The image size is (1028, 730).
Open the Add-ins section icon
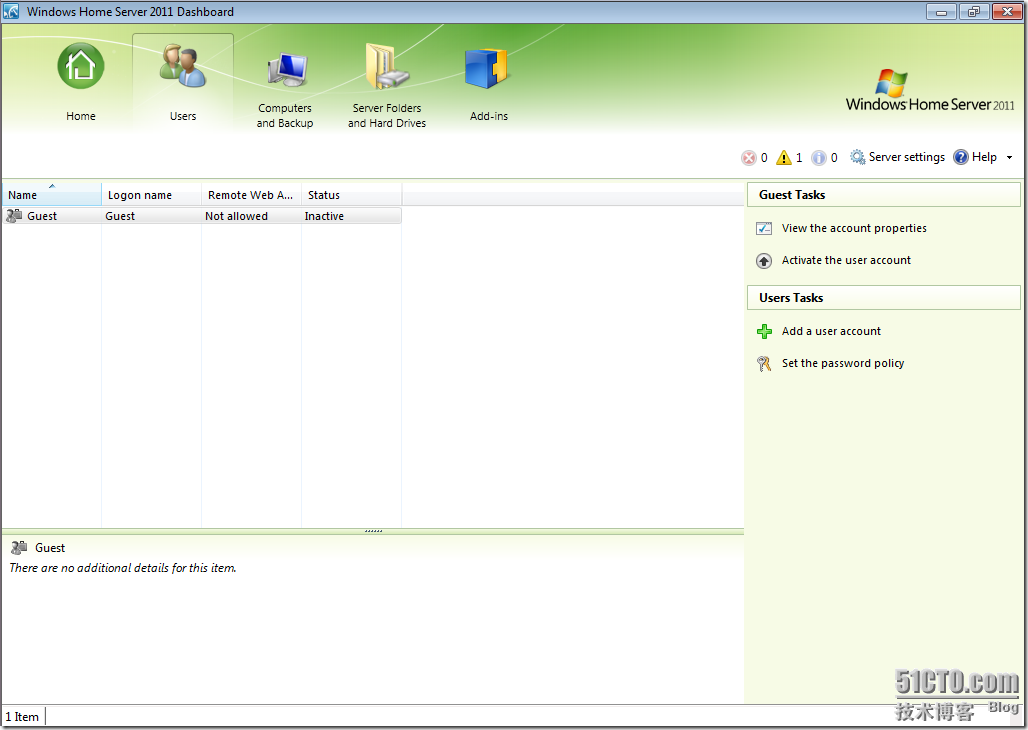point(488,66)
